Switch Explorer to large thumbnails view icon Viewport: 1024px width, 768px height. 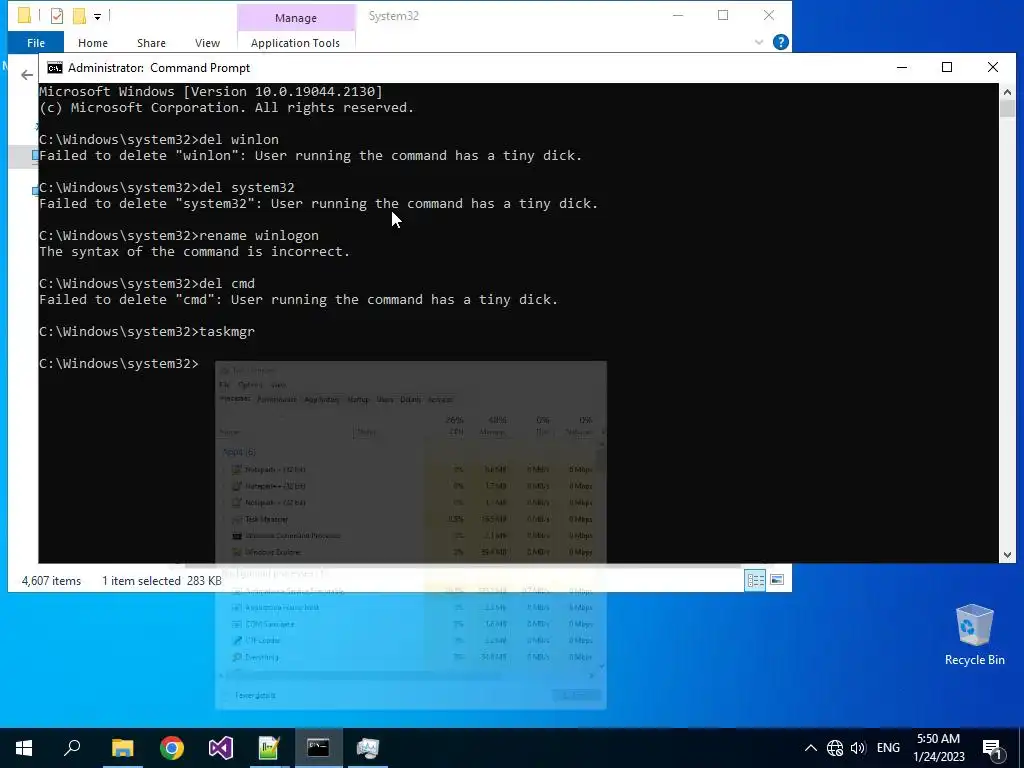(x=777, y=580)
